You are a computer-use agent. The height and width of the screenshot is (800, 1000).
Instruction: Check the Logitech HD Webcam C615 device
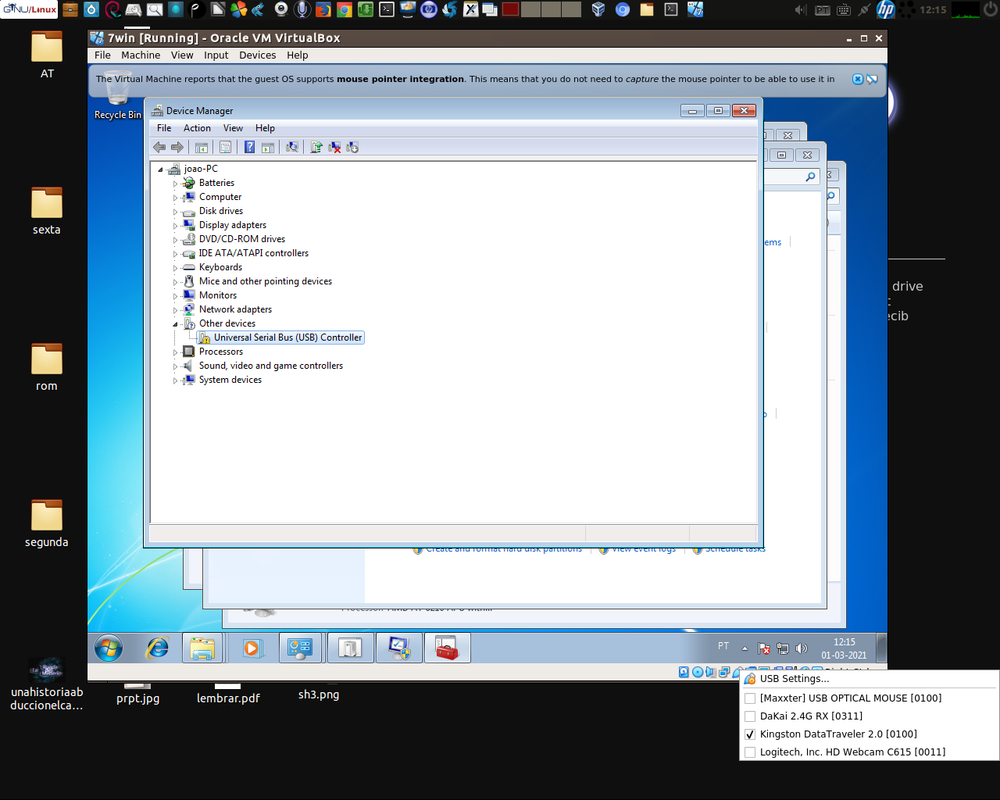(751, 752)
